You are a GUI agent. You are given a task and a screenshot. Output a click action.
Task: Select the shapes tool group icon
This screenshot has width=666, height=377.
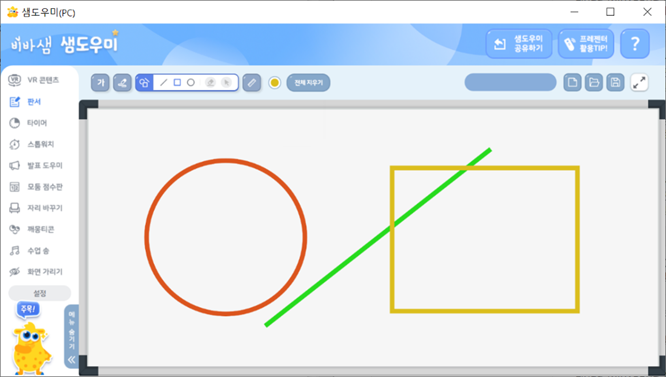(x=144, y=82)
